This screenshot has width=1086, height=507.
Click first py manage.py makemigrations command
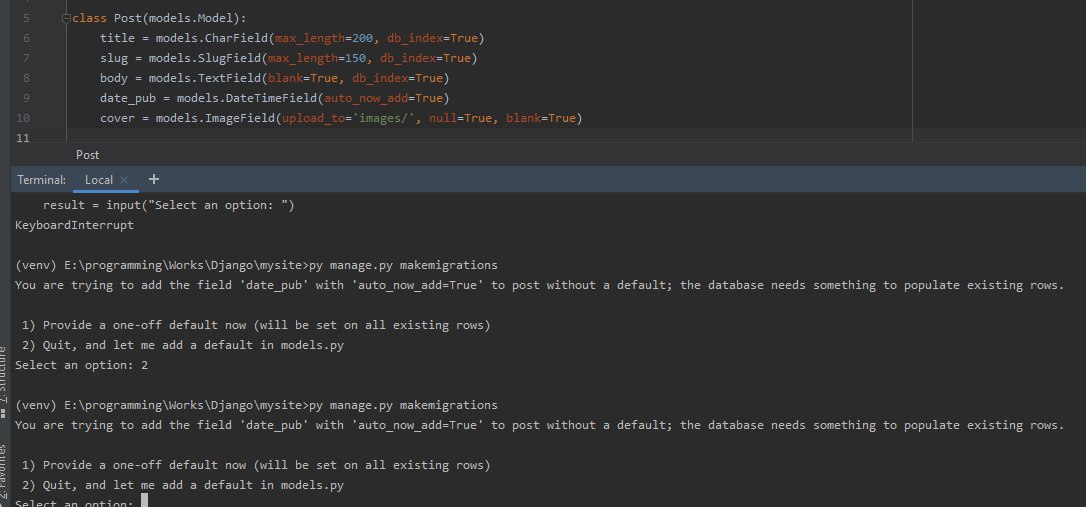point(403,265)
